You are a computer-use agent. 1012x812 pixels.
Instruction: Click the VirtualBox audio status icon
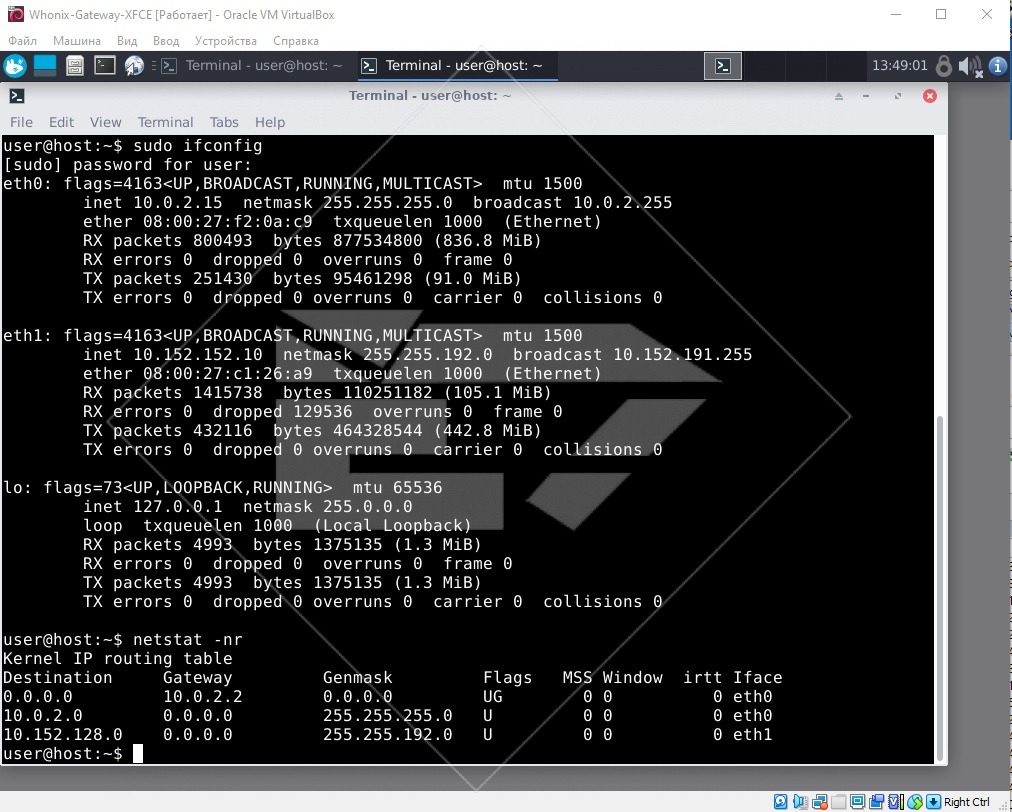(x=800, y=802)
